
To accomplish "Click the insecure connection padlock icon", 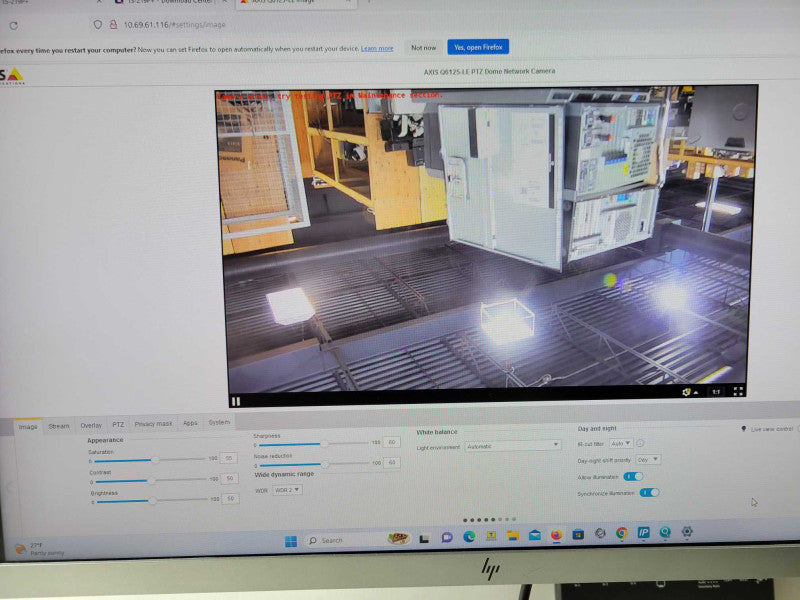I will [x=113, y=24].
